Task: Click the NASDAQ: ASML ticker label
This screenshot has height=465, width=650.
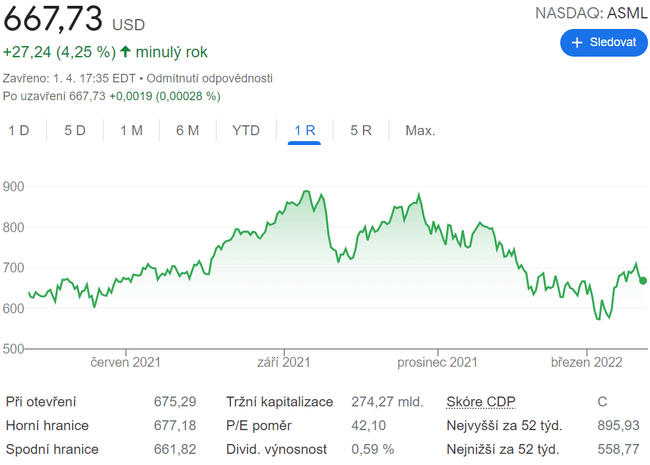Action: [592, 12]
